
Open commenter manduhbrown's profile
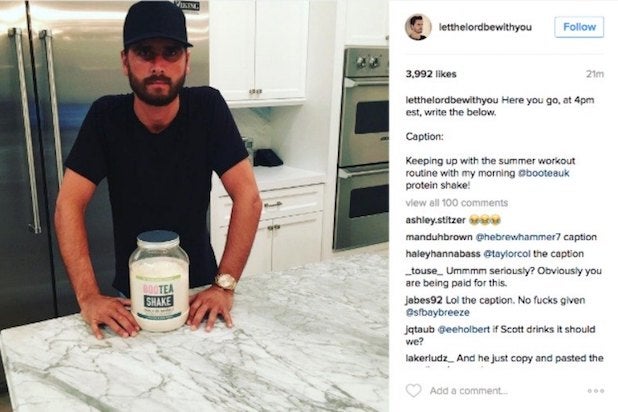pos(439,237)
